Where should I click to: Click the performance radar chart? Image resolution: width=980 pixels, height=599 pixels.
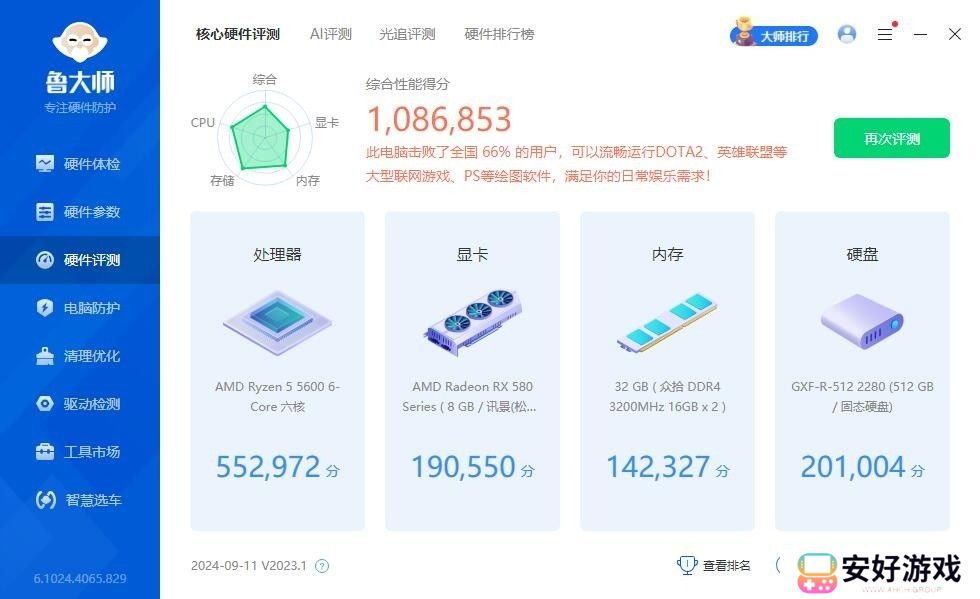260,132
